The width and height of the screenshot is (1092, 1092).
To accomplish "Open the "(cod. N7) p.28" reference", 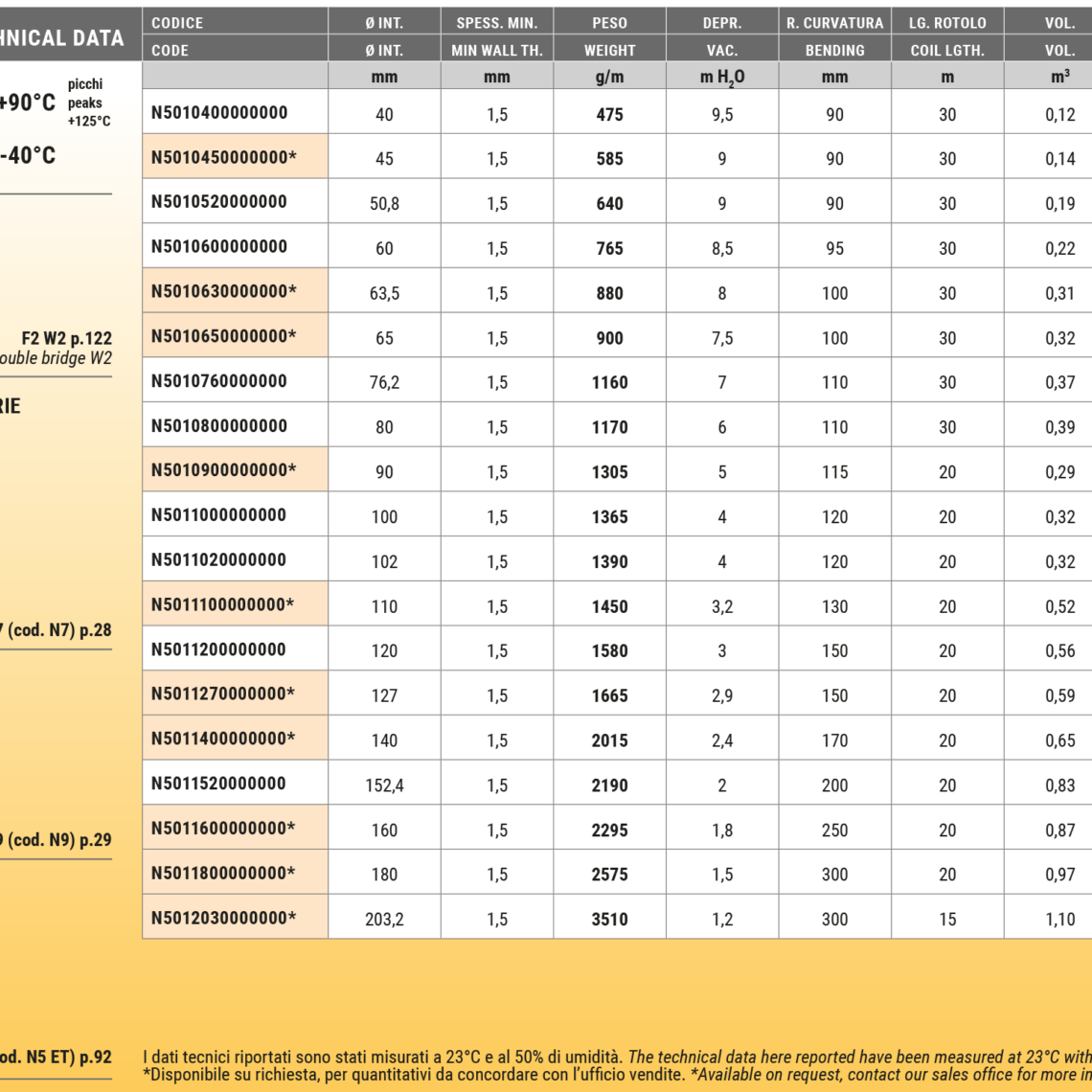I will pos(57,630).
